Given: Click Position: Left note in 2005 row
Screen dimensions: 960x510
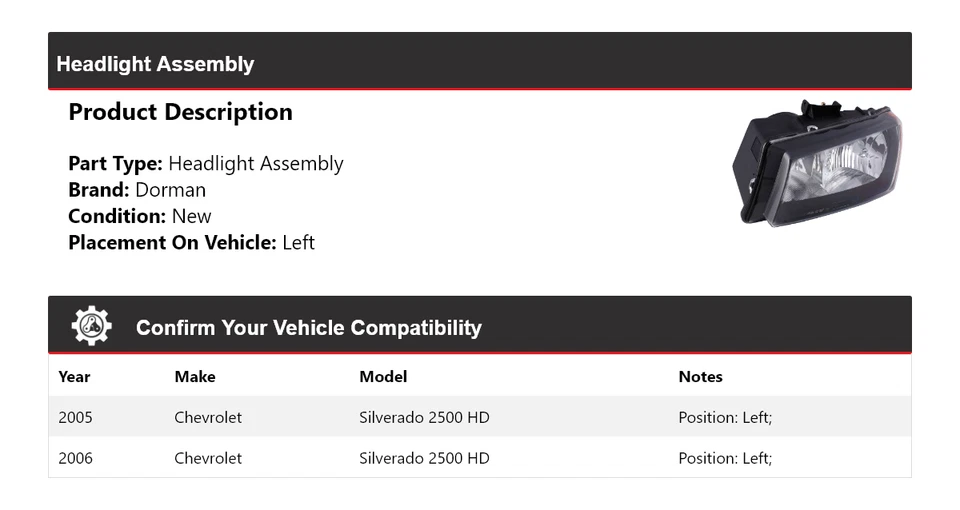Looking at the screenshot, I should (x=725, y=417).
